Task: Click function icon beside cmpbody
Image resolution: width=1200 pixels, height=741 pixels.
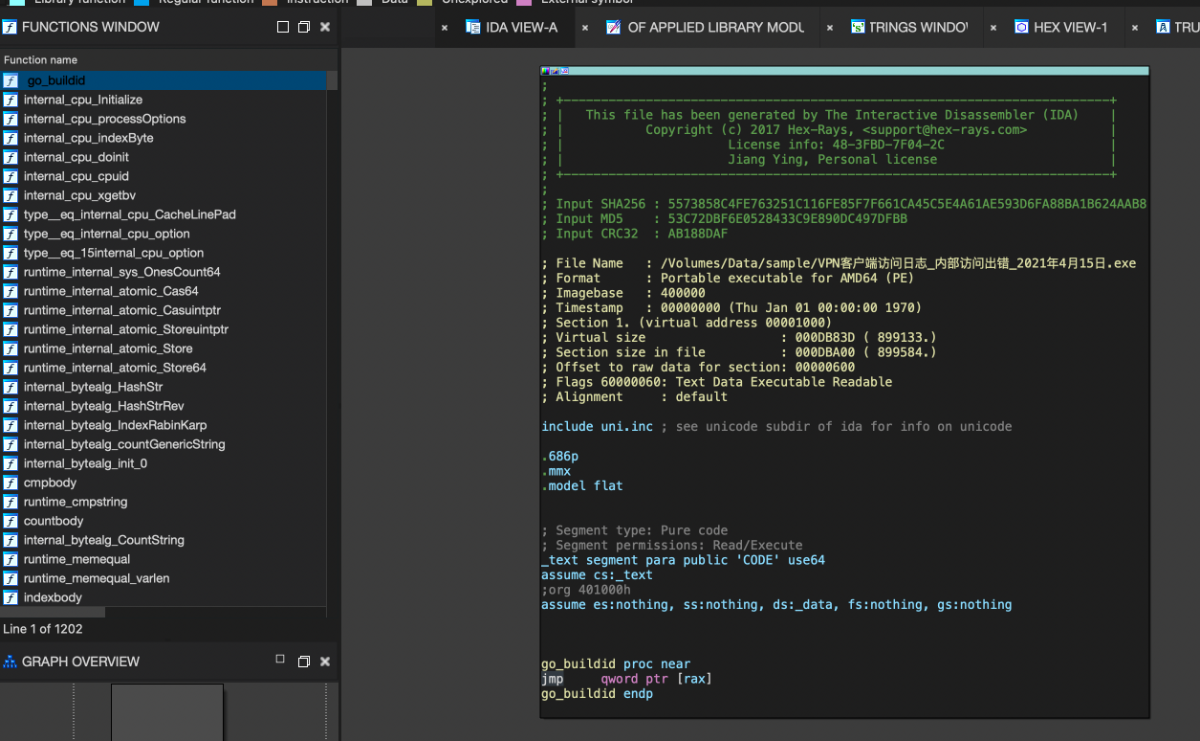Action: click(x=10, y=483)
